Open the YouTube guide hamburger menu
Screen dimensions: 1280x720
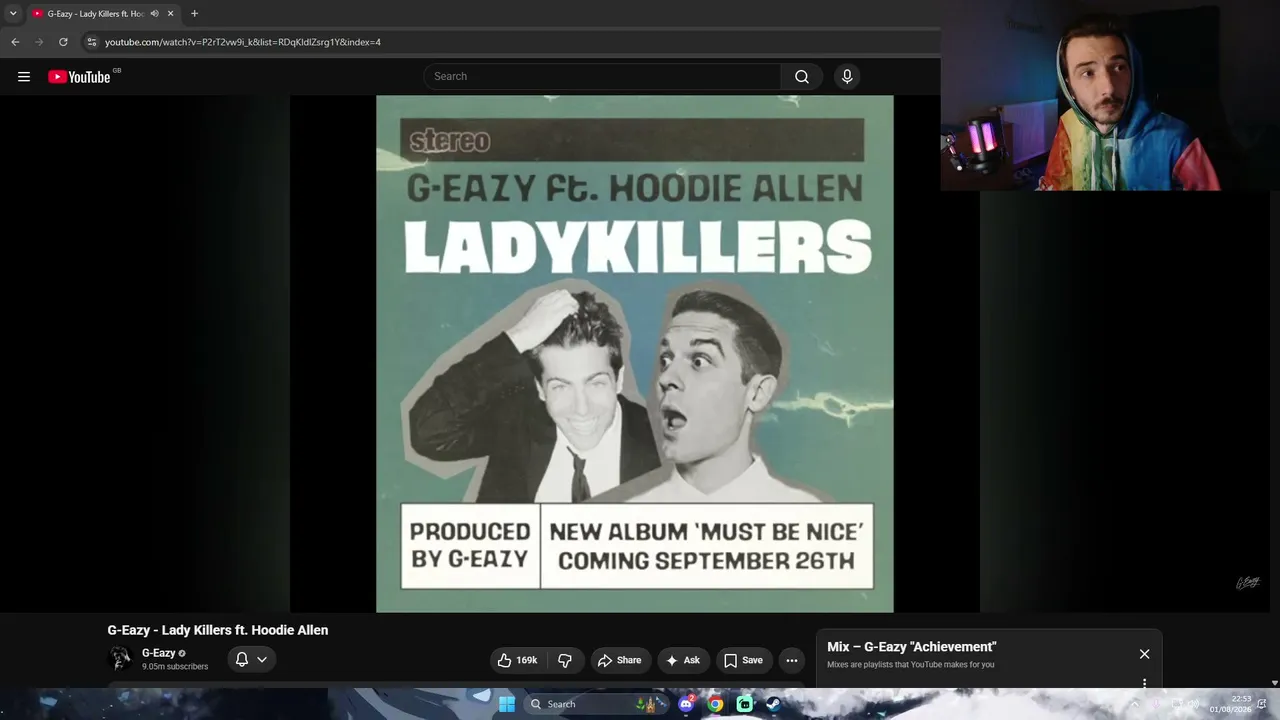point(24,77)
